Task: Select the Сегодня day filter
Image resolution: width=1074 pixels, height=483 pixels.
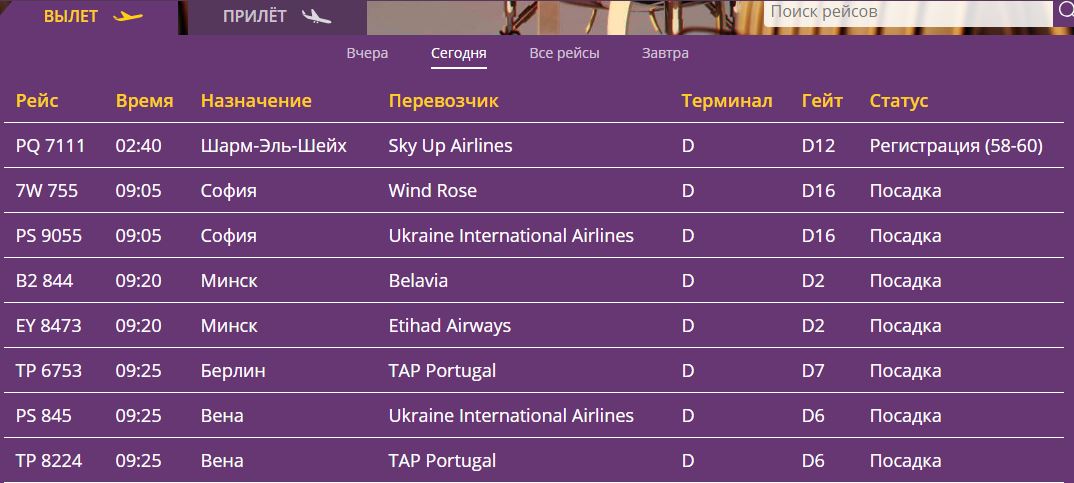Action: [459, 53]
